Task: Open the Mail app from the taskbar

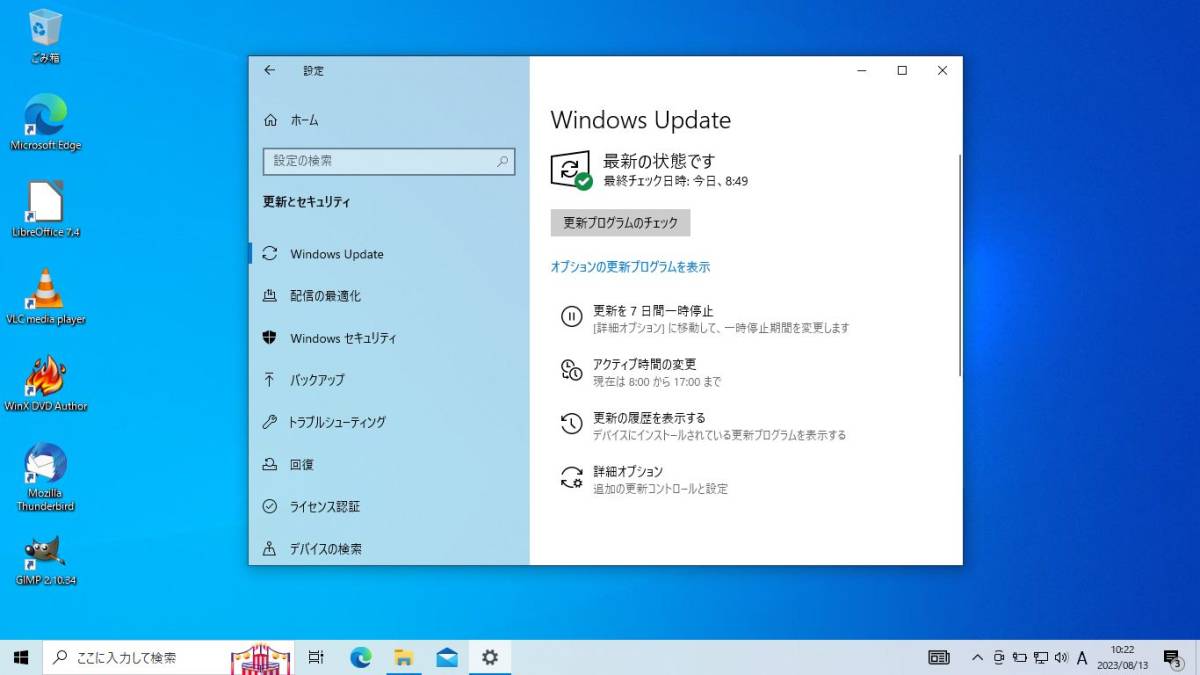Action: point(447,657)
